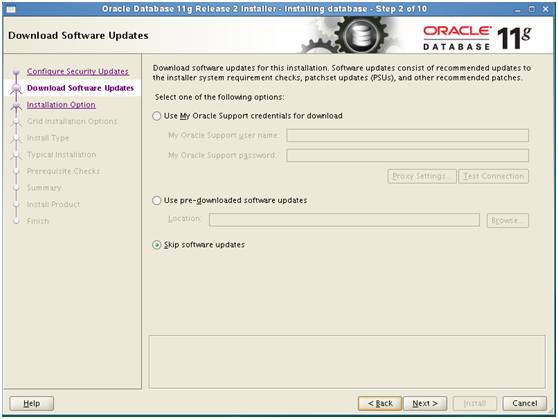Click the Test Connection button
The image size is (558, 419).
pos(494,177)
